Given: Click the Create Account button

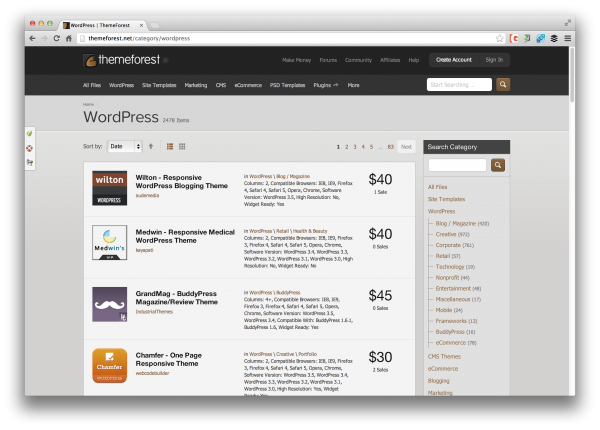Looking at the screenshot, I should [x=454, y=60].
